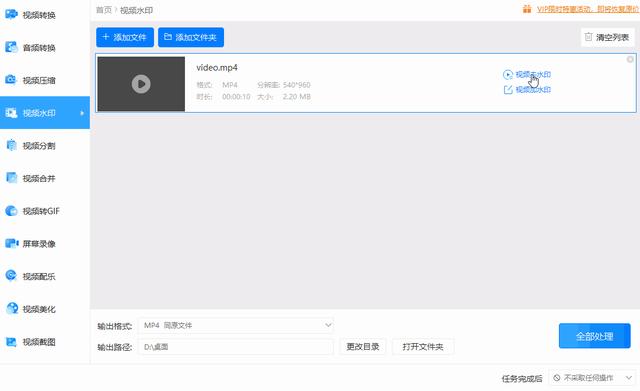Click the plus icon in 添加文件
The width and height of the screenshot is (640, 391).
pos(106,37)
